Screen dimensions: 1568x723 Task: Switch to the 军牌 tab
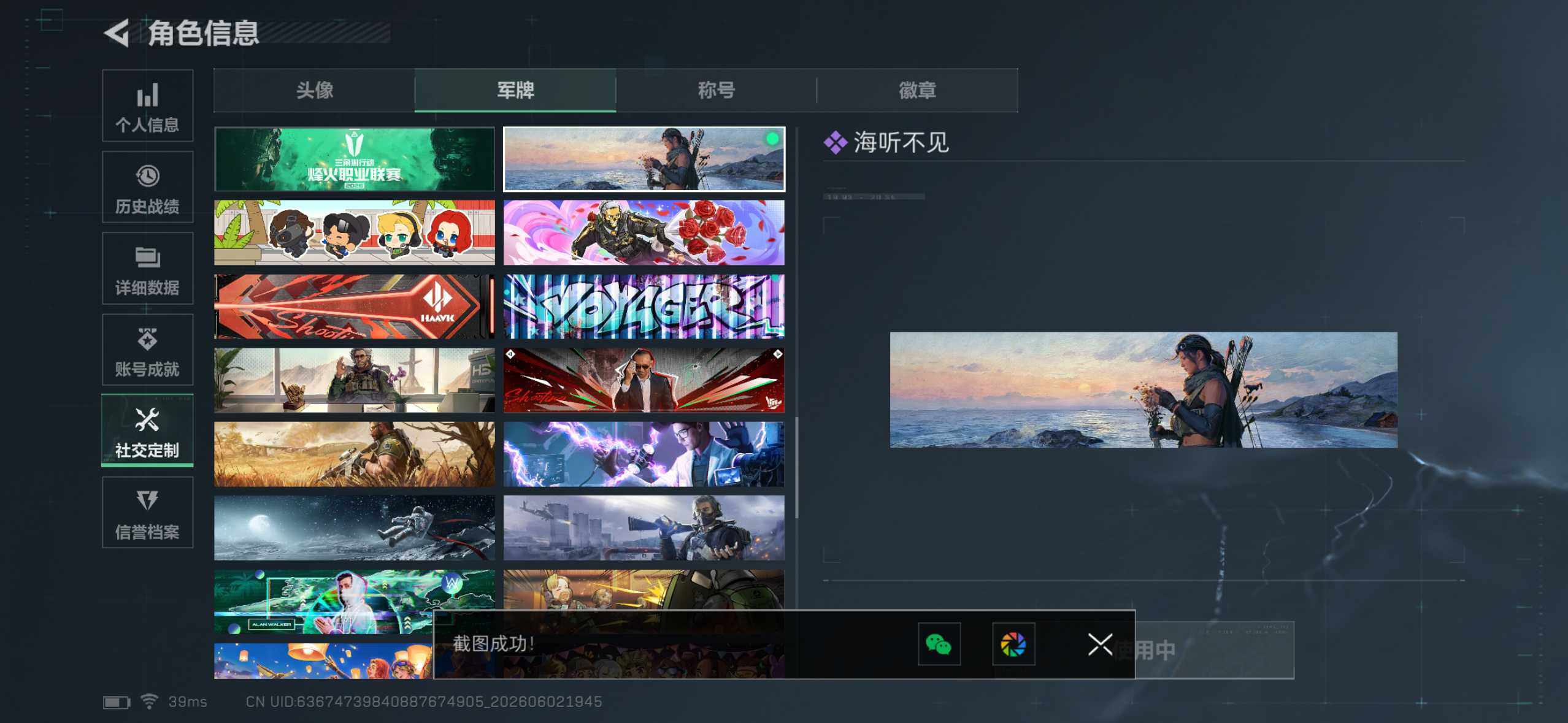tap(515, 90)
